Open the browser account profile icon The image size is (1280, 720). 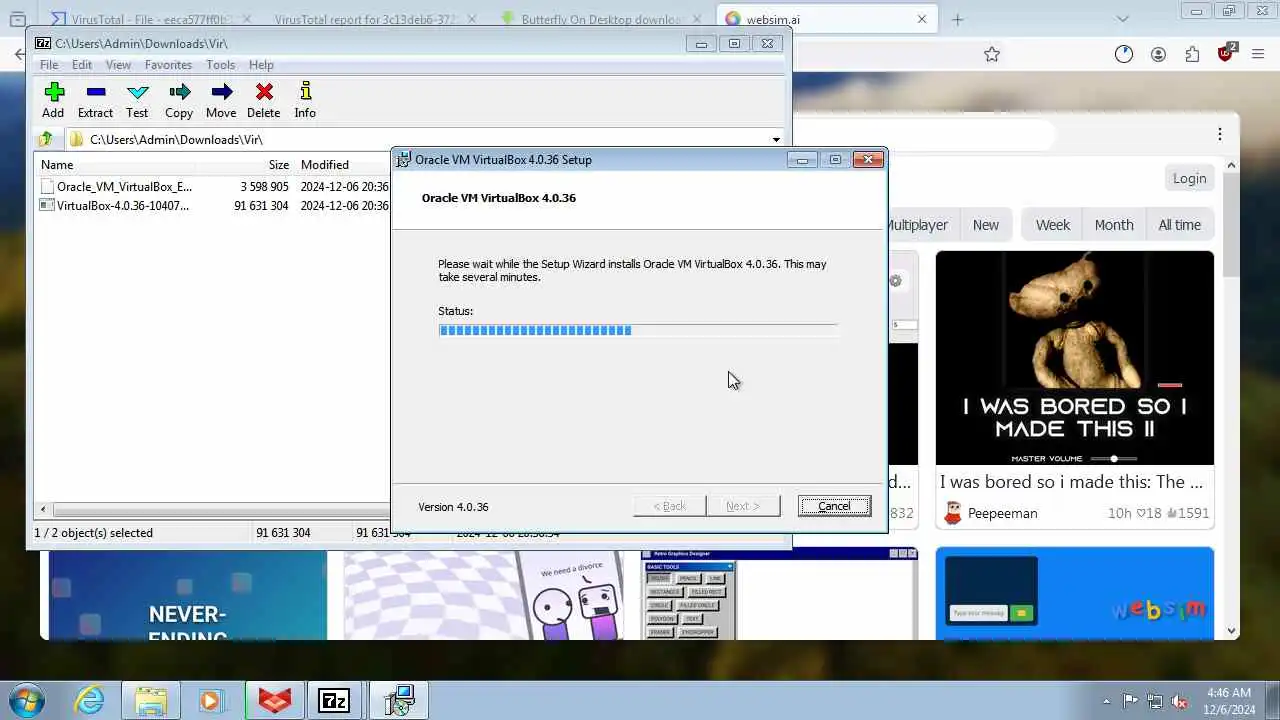pyautogui.click(x=1158, y=55)
